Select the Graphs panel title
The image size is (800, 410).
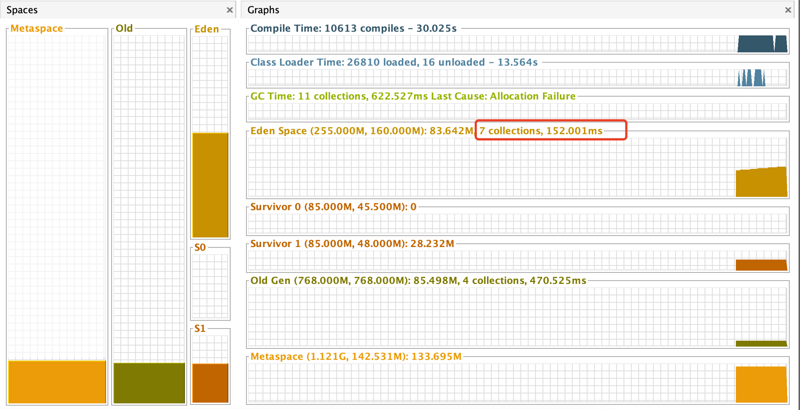[263, 10]
